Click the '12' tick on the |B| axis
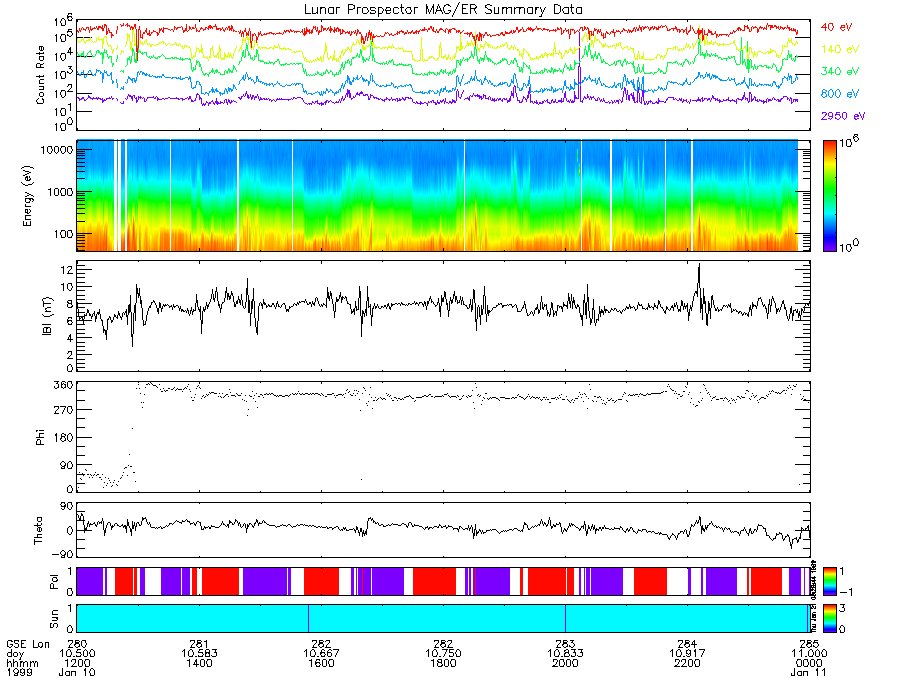 [x=67, y=269]
